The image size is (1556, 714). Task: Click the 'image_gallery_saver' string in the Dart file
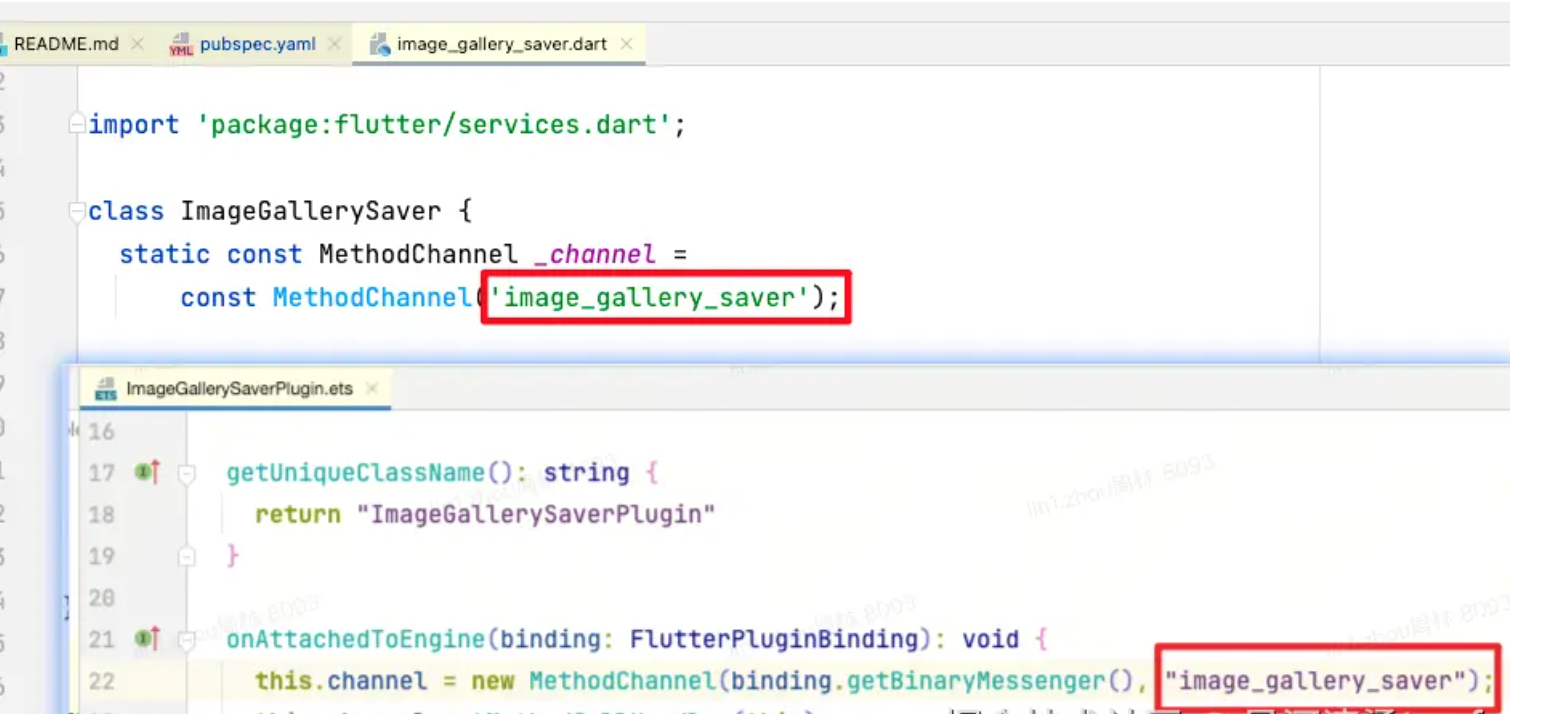(649, 298)
